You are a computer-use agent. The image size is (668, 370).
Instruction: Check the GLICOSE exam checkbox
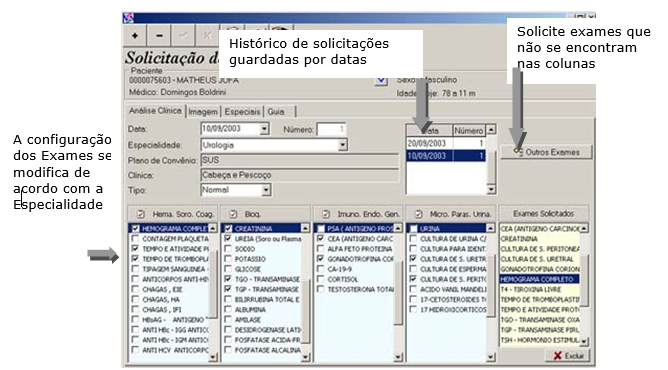228,269
